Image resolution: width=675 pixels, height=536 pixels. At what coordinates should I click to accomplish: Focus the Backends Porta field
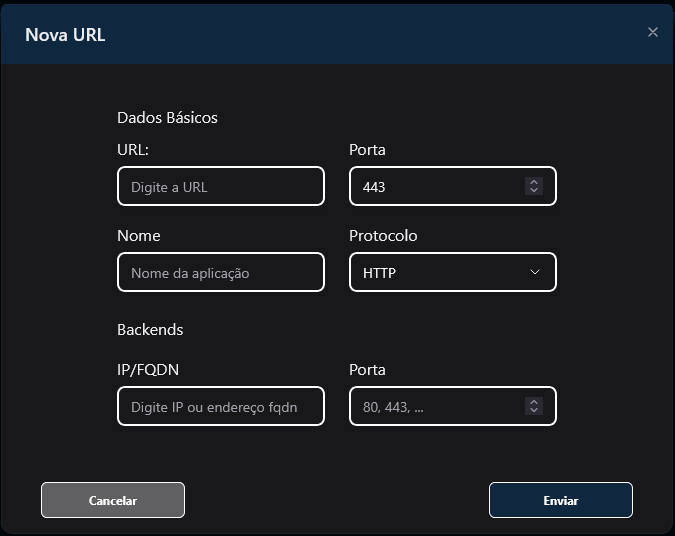(435, 407)
